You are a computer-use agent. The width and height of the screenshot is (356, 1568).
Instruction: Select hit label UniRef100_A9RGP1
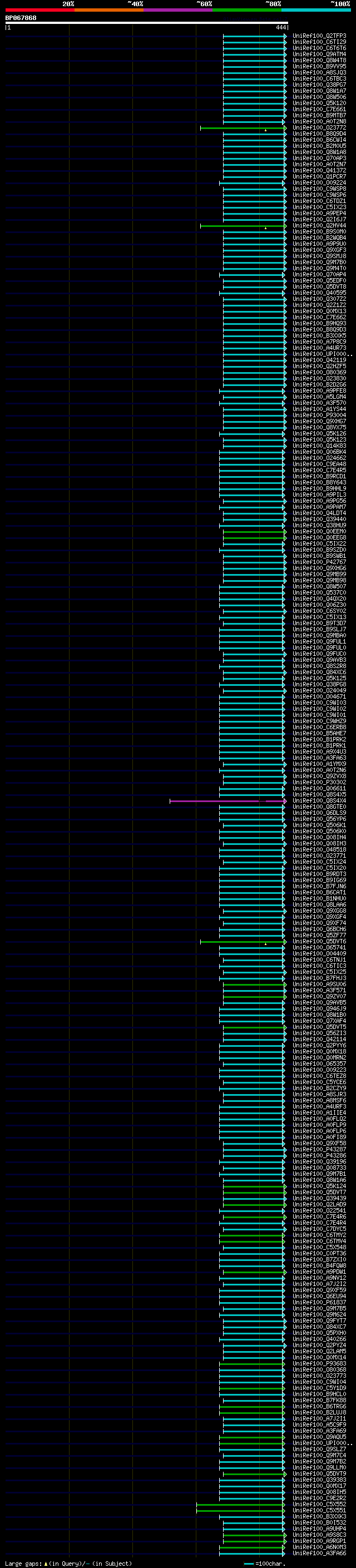click(x=319, y=1541)
